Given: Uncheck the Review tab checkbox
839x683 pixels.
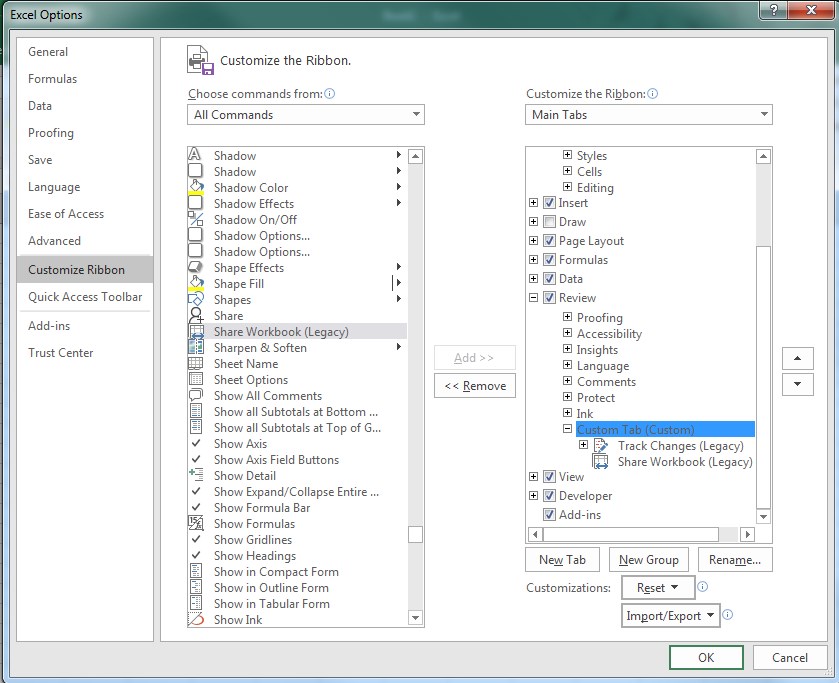Looking at the screenshot, I should click(x=549, y=298).
